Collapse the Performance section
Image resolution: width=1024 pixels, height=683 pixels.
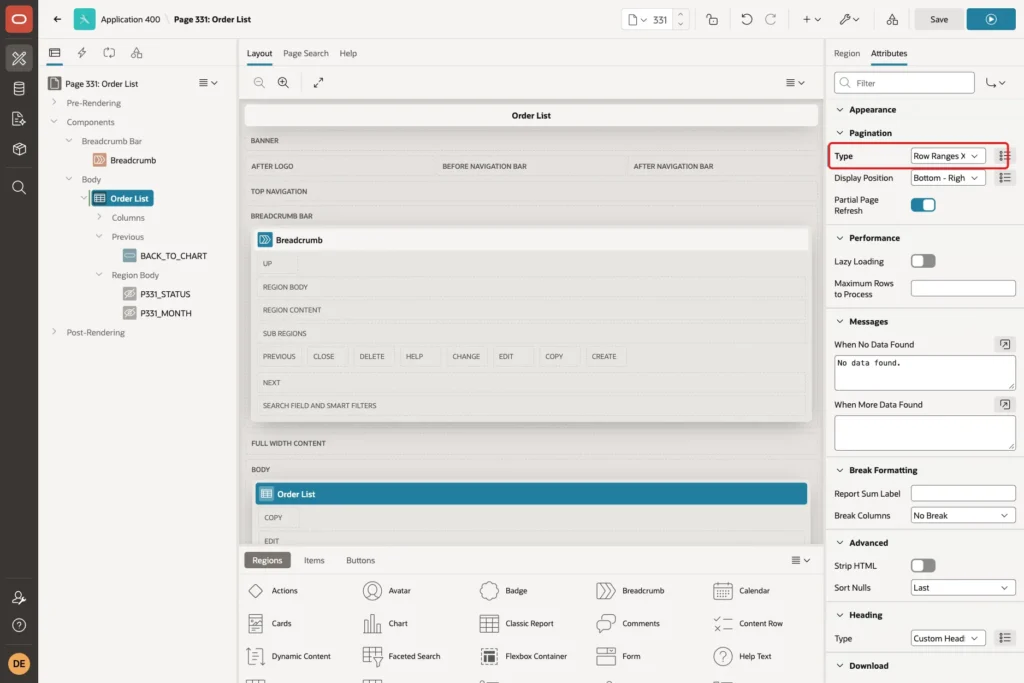(x=840, y=238)
